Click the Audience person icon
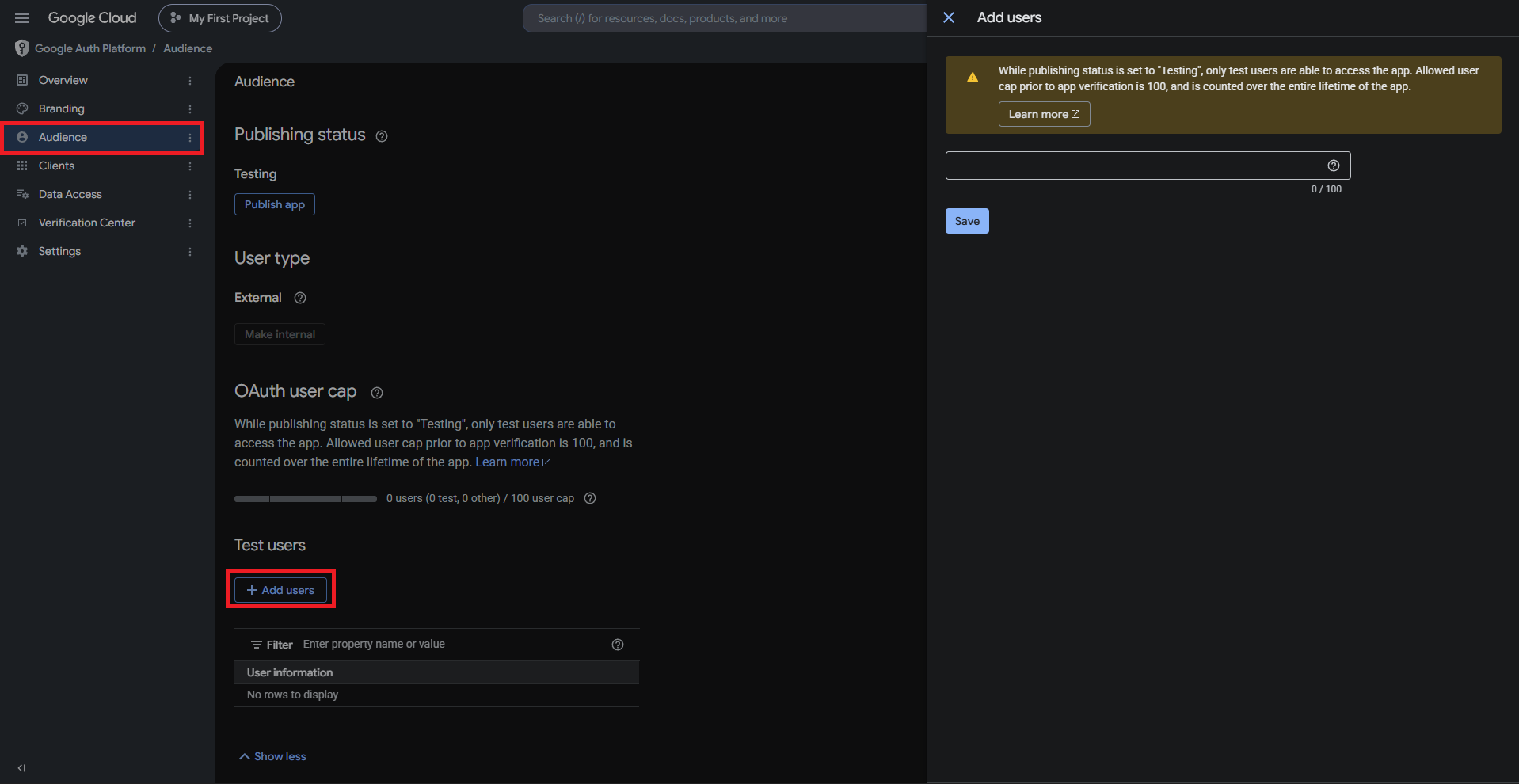Image resolution: width=1519 pixels, height=784 pixels. [x=22, y=137]
